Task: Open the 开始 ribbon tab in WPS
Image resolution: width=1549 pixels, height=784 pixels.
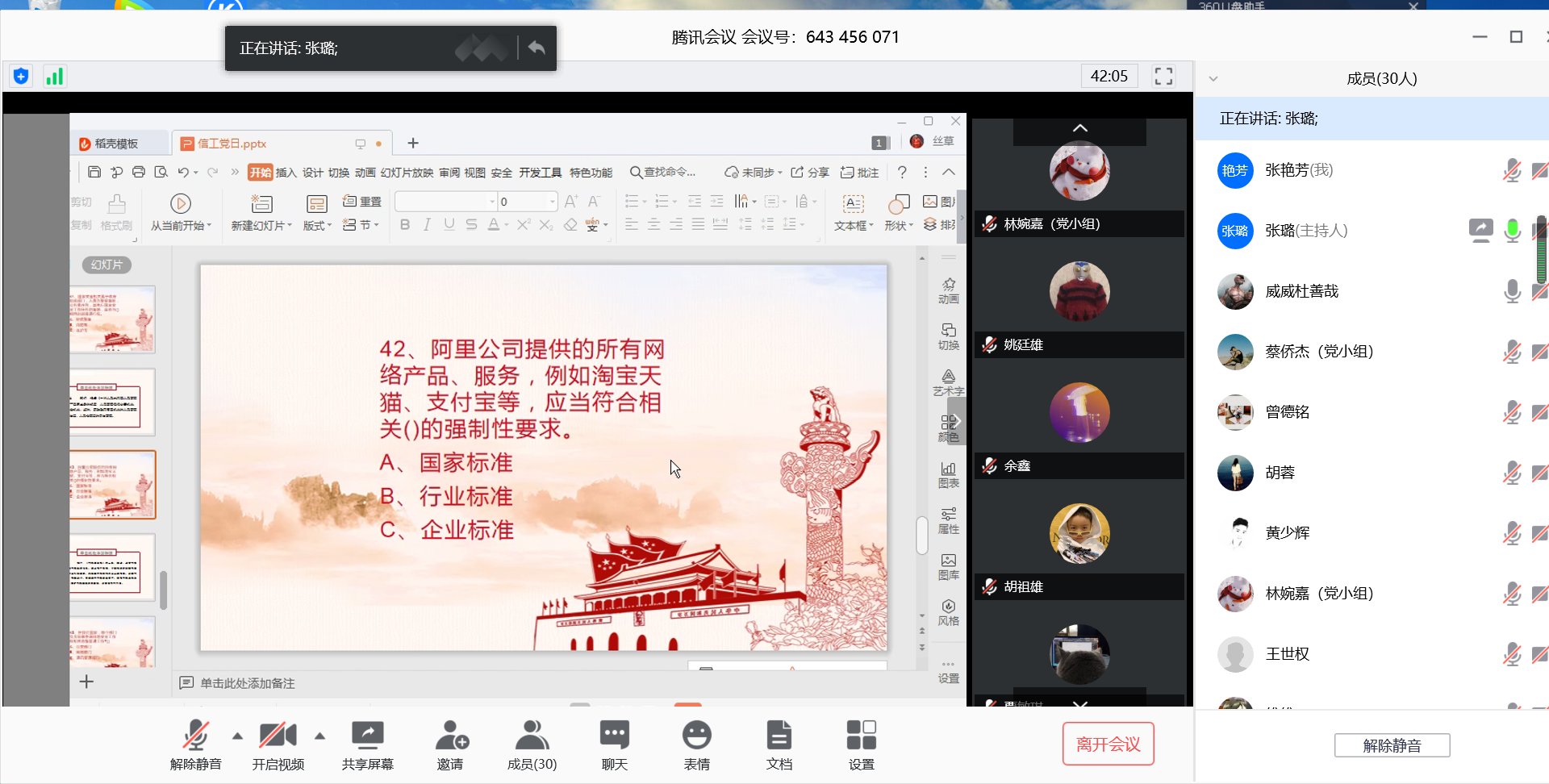Action: (x=261, y=172)
